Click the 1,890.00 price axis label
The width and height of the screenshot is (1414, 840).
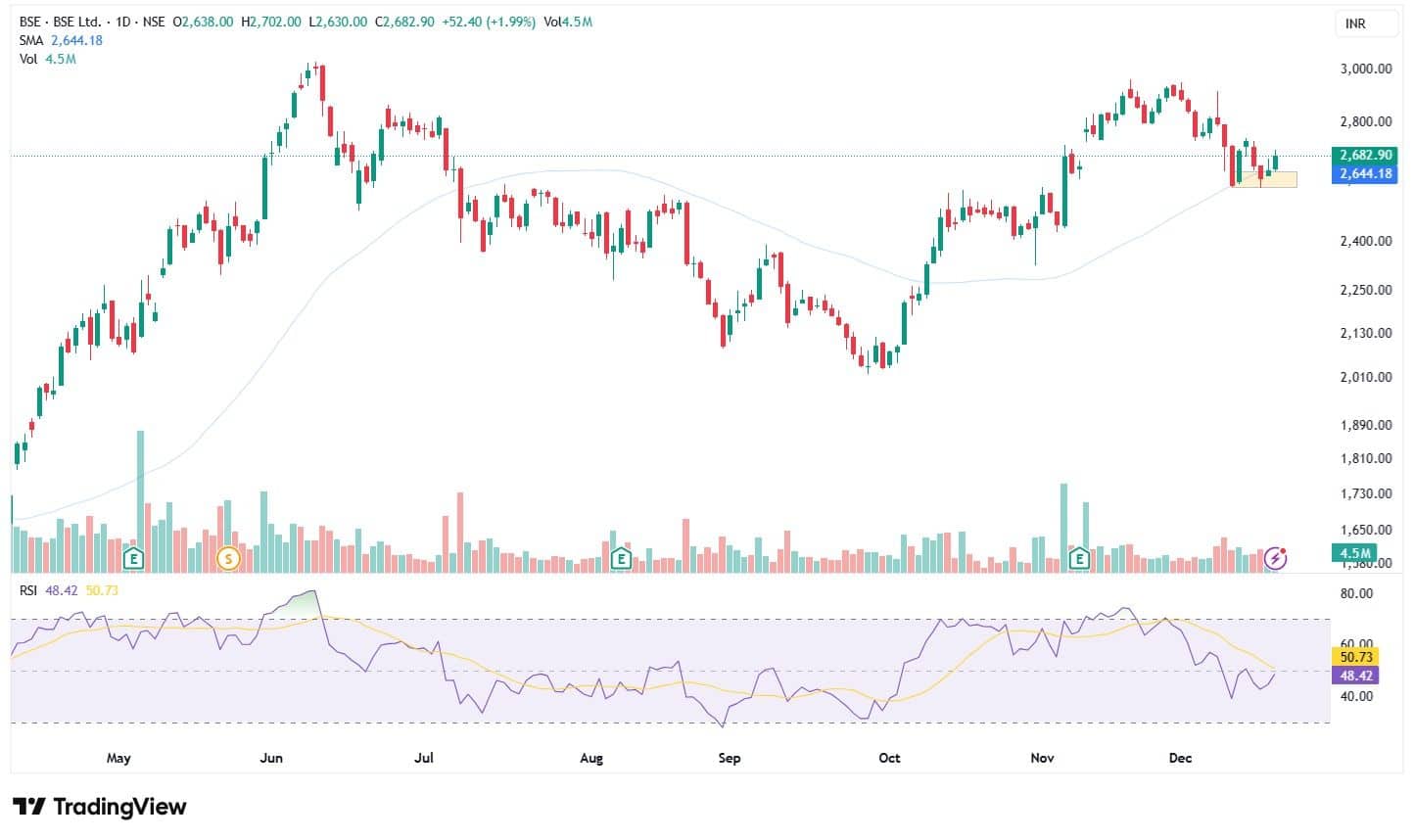[x=1366, y=425]
